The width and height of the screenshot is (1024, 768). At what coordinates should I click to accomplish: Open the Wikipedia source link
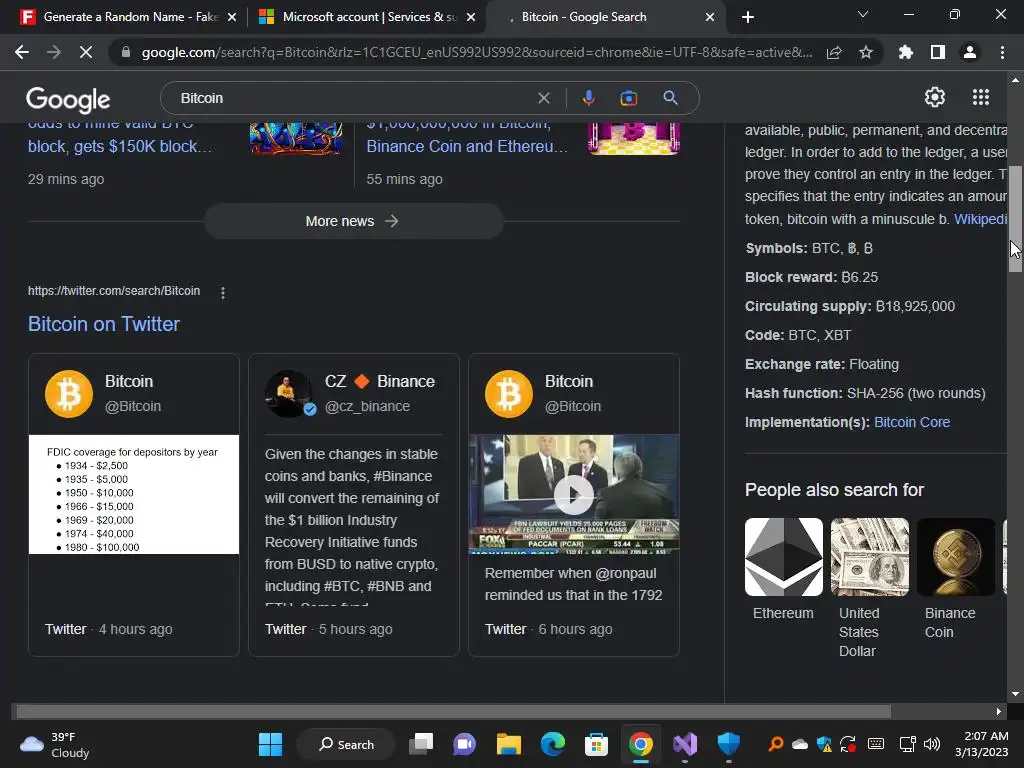pyautogui.click(x=980, y=219)
